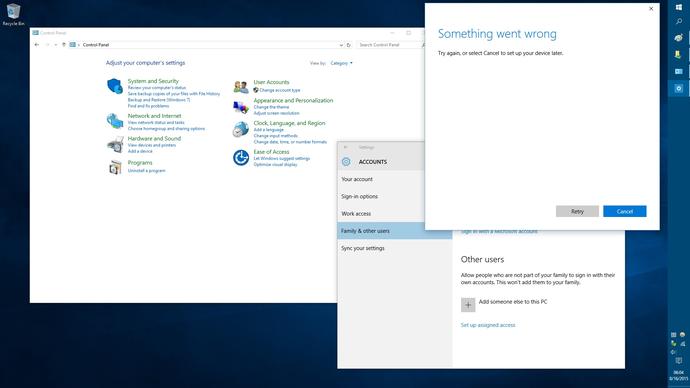
Task: Open Save backup copies with File History
Action: [174, 94]
